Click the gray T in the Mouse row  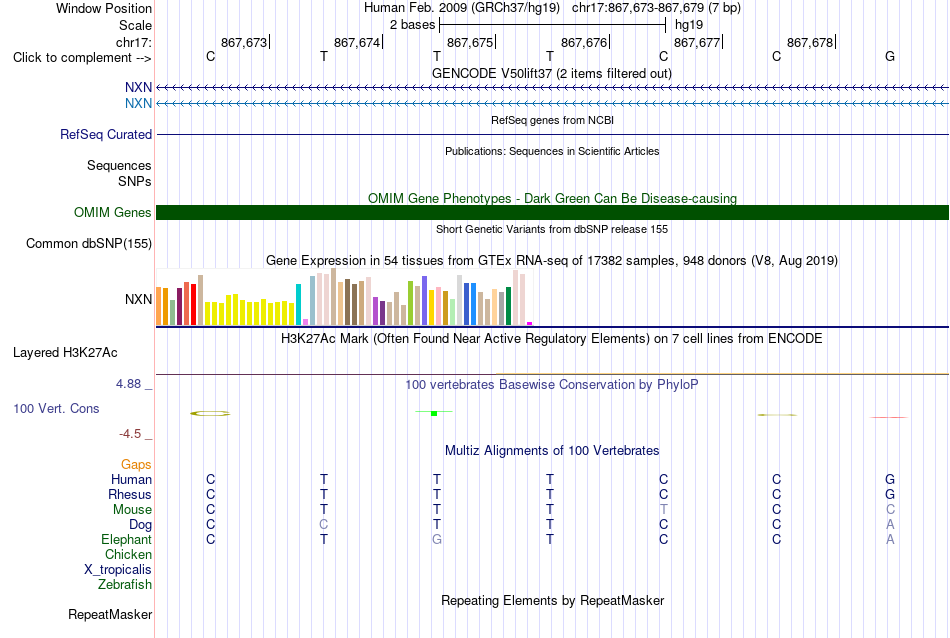pyautogui.click(x=663, y=510)
